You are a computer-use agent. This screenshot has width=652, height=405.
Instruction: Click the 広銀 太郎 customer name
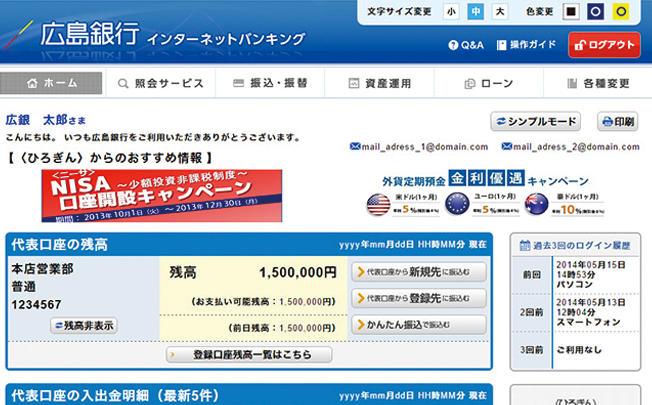pos(36,120)
